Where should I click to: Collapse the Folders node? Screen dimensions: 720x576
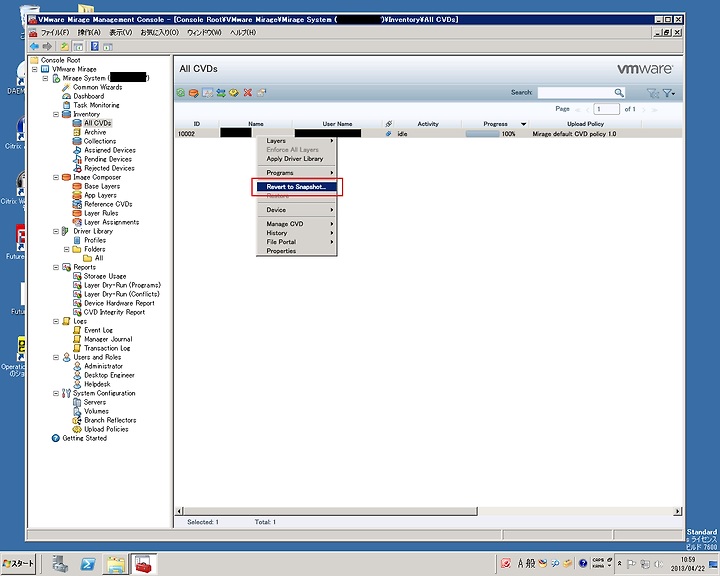coord(67,249)
